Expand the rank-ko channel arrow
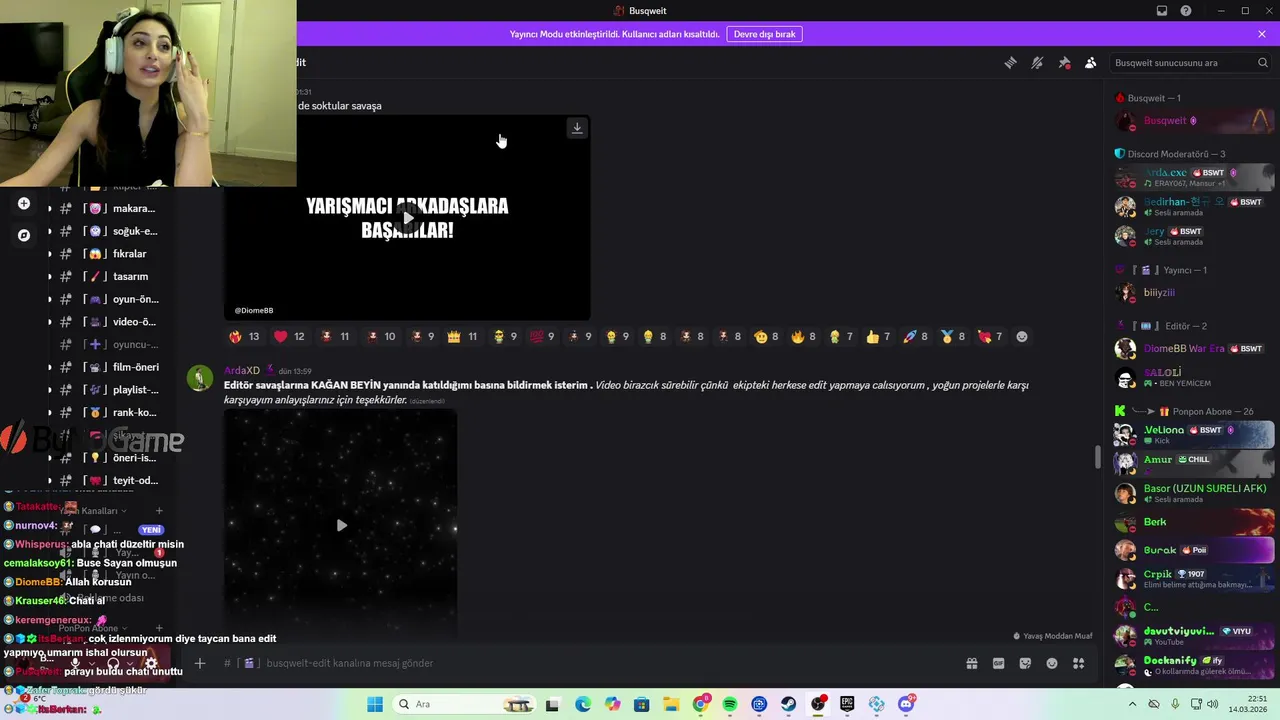This screenshot has height=720, width=1280. pyautogui.click(x=50, y=412)
